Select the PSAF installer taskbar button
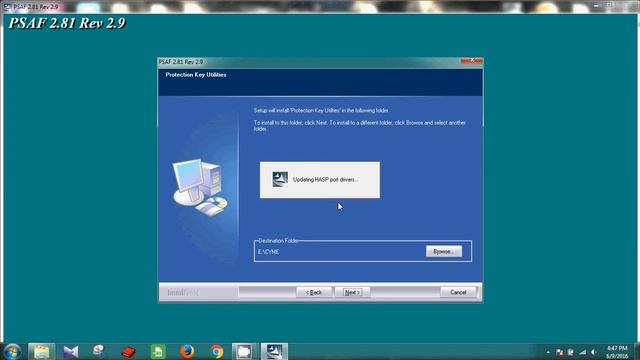 click(x=274, y=351)
